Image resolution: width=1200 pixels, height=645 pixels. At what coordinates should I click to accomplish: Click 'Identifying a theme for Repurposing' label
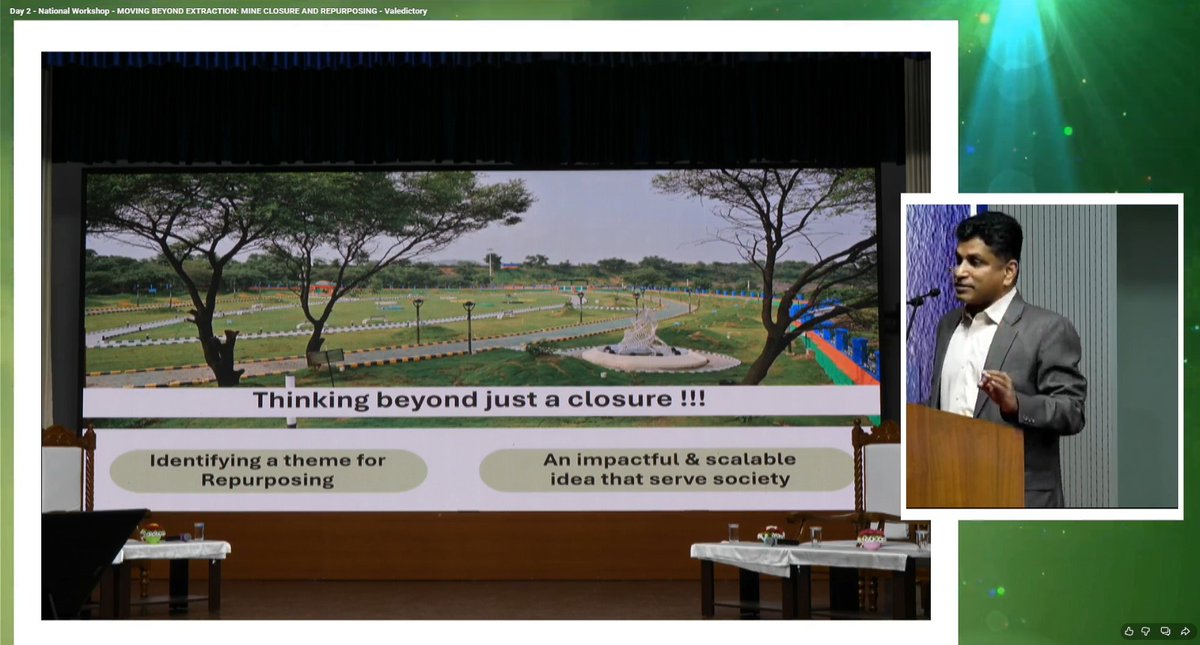click(268, 470)
